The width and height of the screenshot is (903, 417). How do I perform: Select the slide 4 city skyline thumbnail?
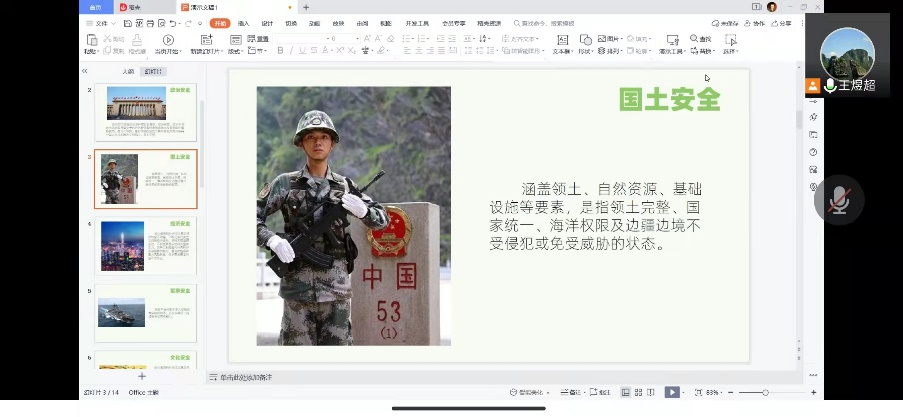point(123,246)
